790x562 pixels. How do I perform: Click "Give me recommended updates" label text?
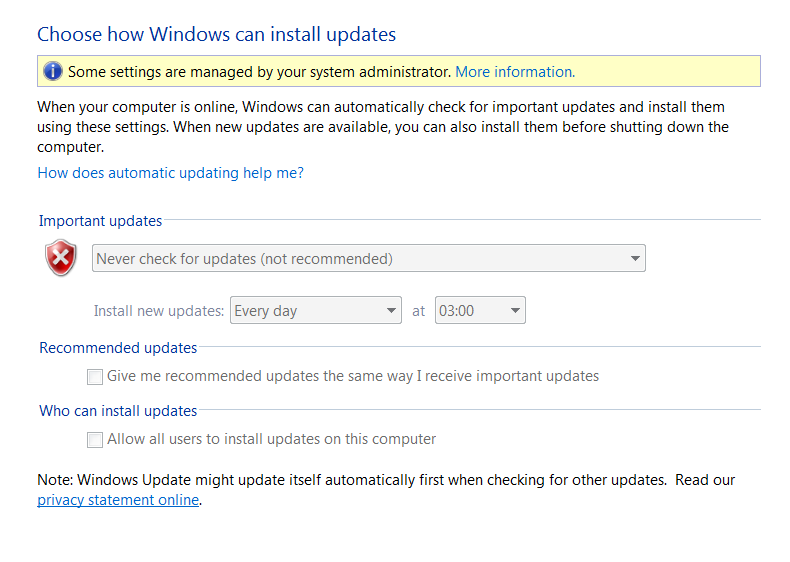click(x=353, y=377)
